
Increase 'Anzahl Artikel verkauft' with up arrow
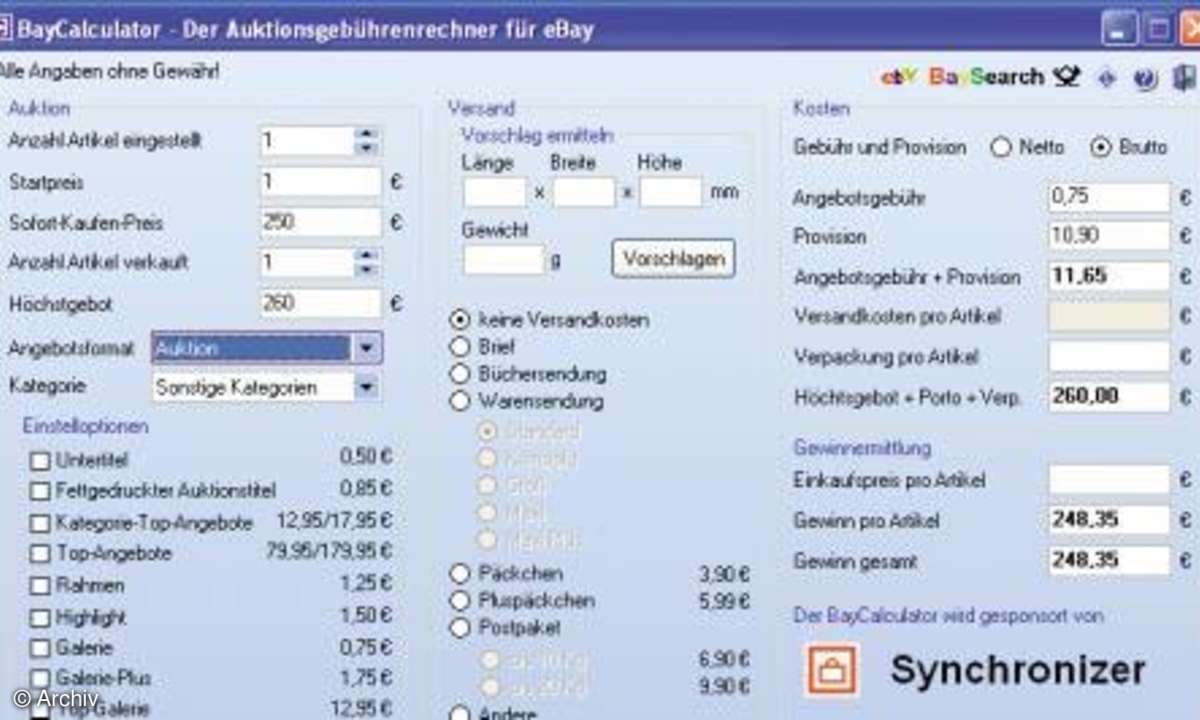(x=367, y=255)
